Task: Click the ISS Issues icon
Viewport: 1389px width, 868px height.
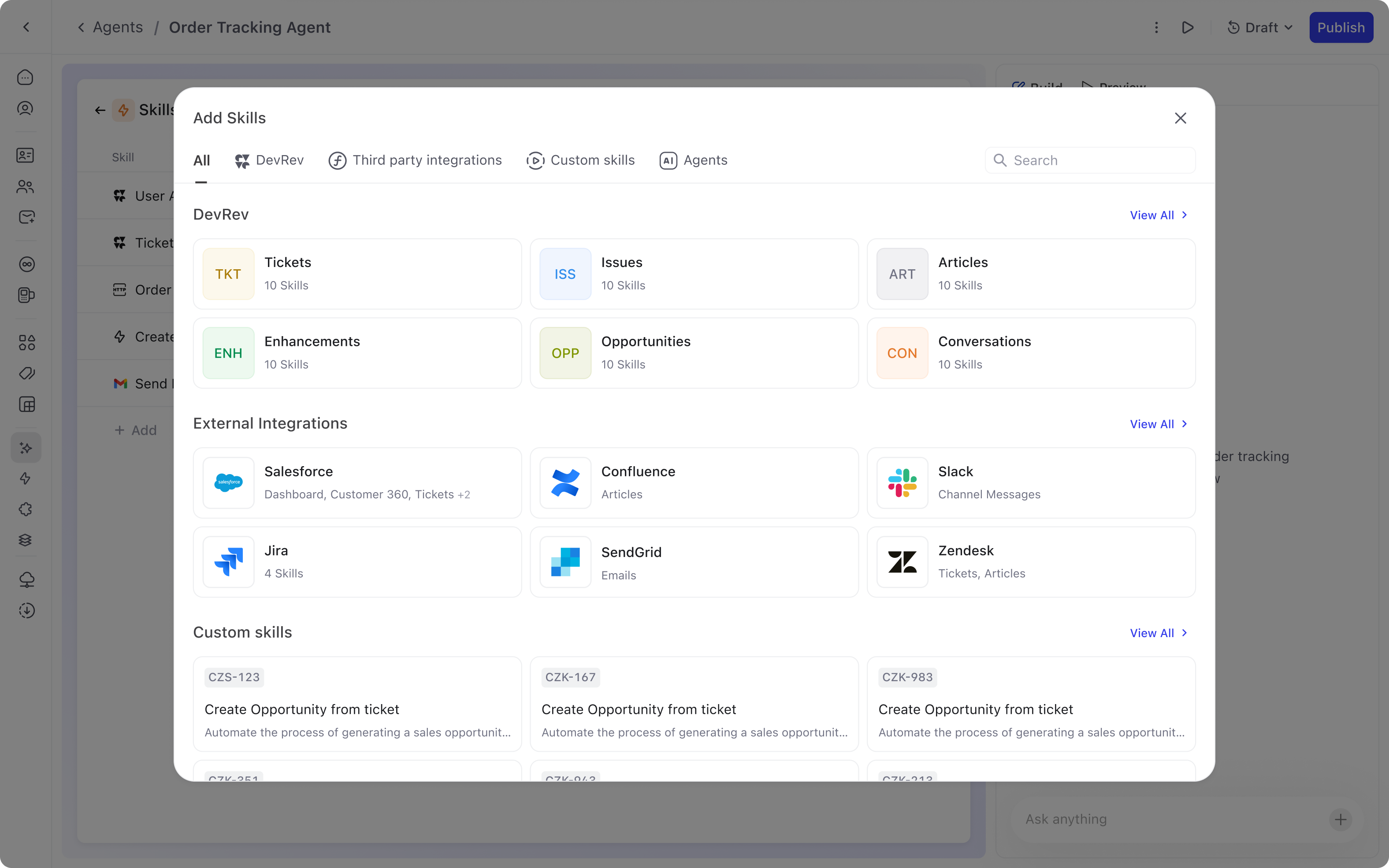Action: pyautogui.click(x=565, y=274)
